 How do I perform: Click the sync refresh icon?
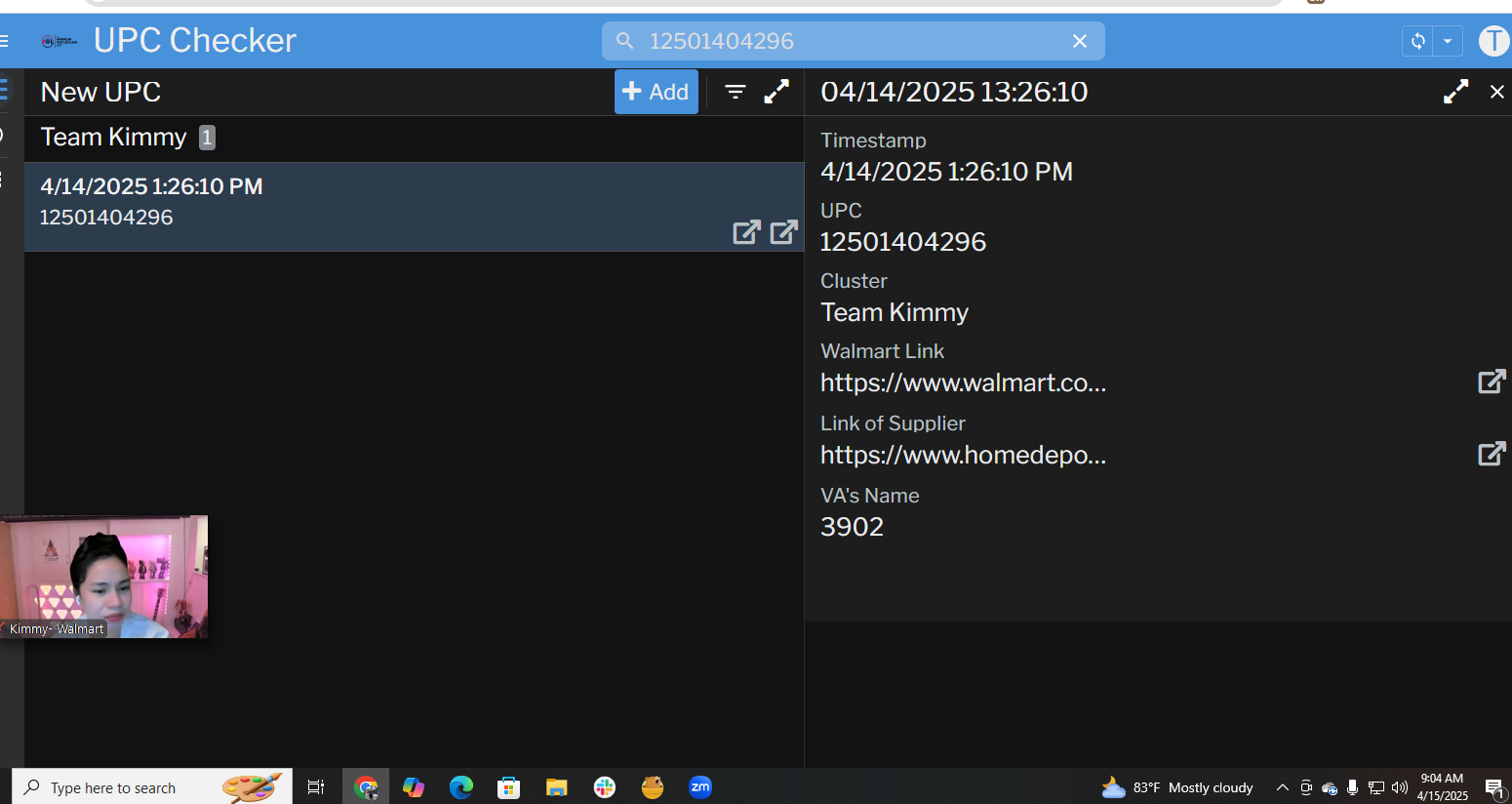[1418, 41]
